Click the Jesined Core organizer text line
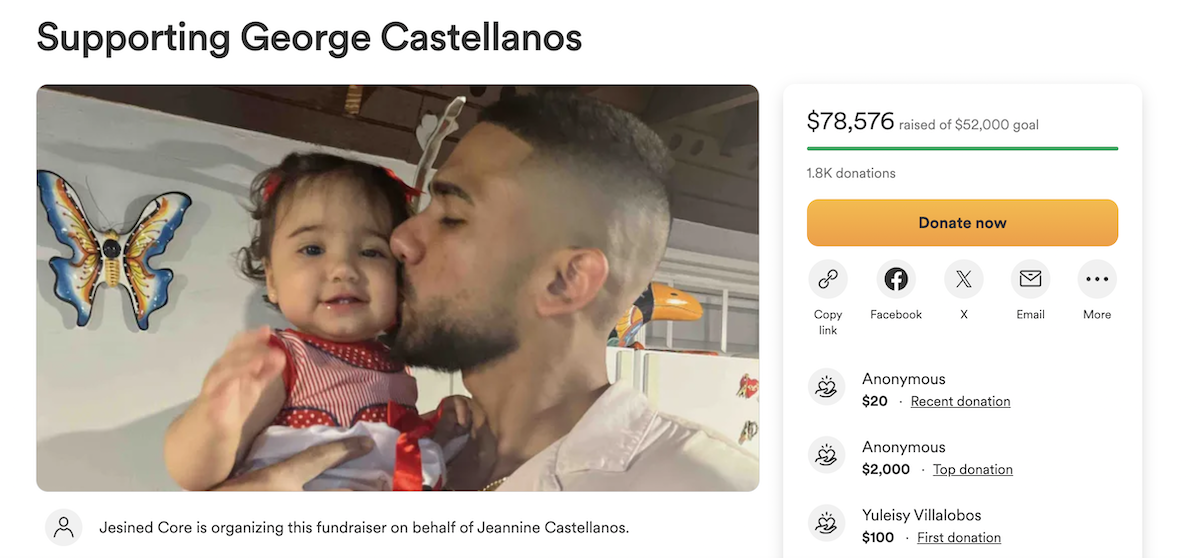This screenshot has width=1200, height=558. coord(364,527)
